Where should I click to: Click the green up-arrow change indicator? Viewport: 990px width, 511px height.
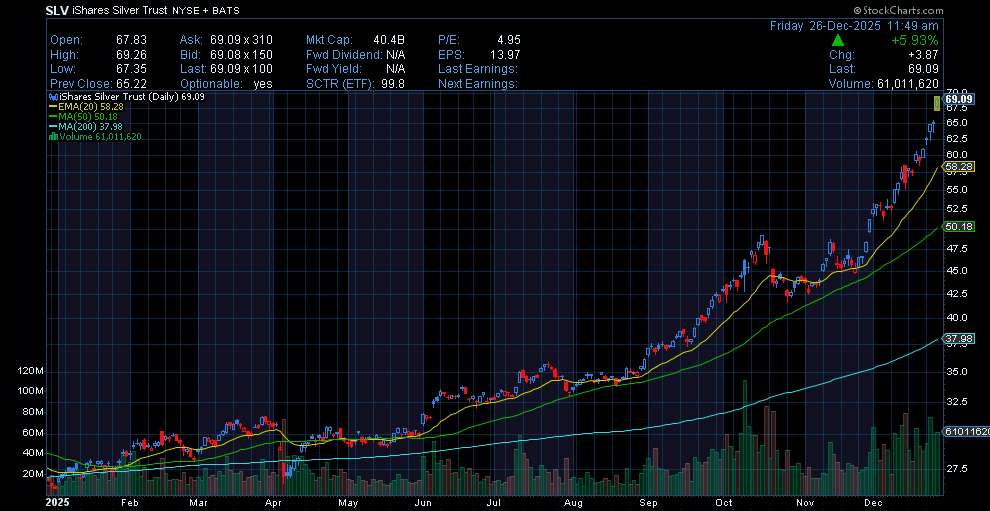tap(837, 40)
